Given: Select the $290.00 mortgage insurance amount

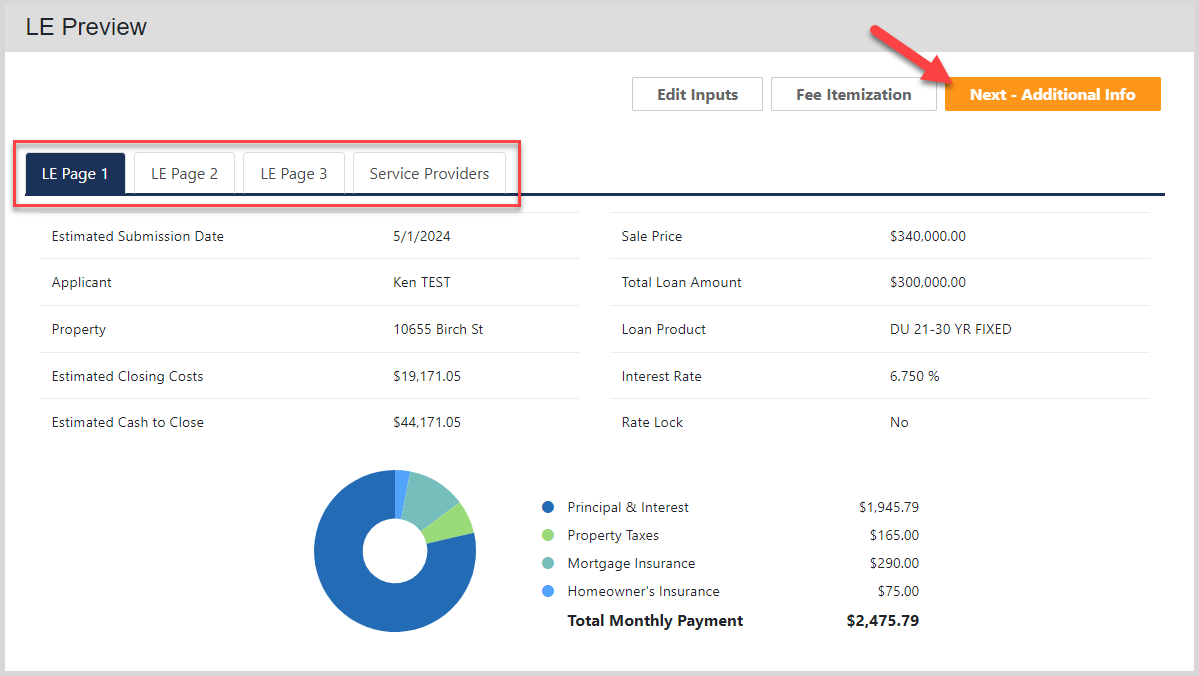Looking at the screenshot, I should [894, 563].
